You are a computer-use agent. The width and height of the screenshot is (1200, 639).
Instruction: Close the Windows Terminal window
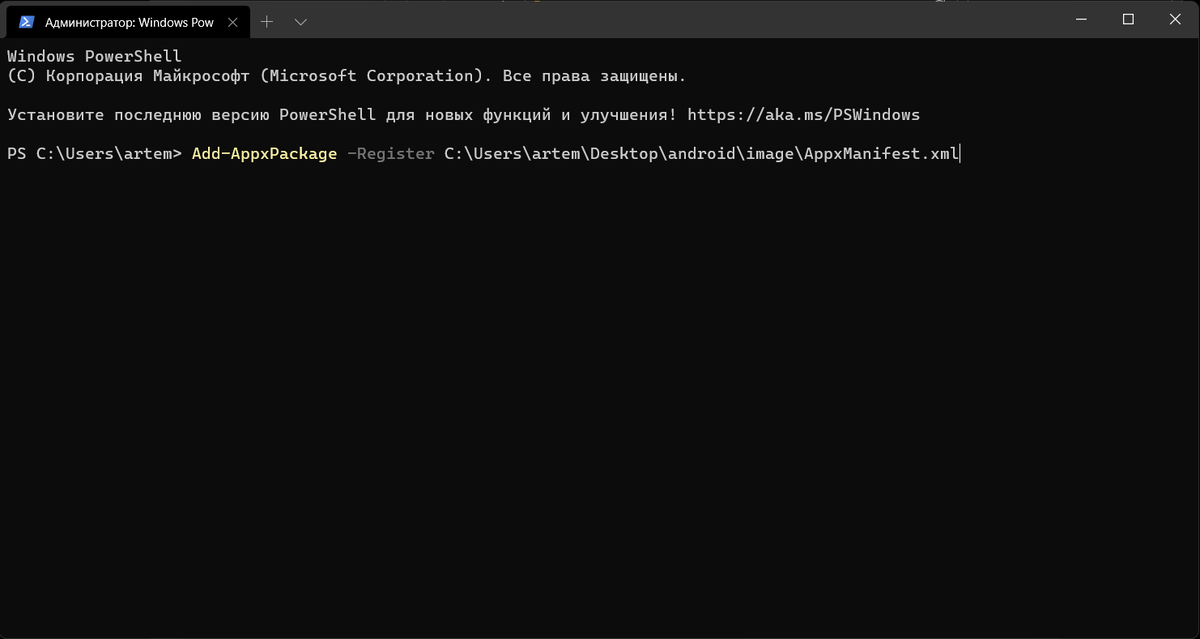(1174, 19)
